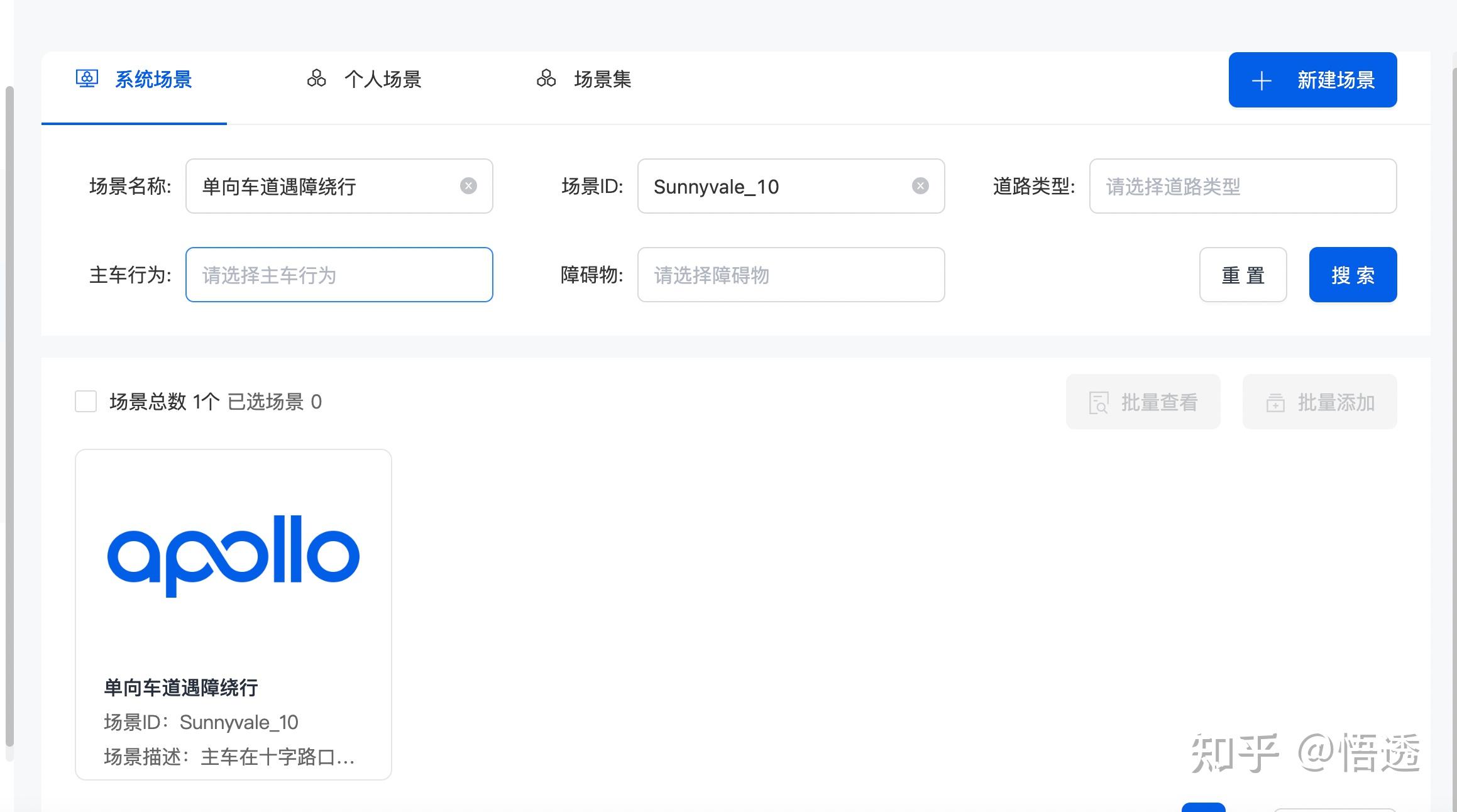
Task: Open the 主车行为 dropdown
Action: point(339,275)
